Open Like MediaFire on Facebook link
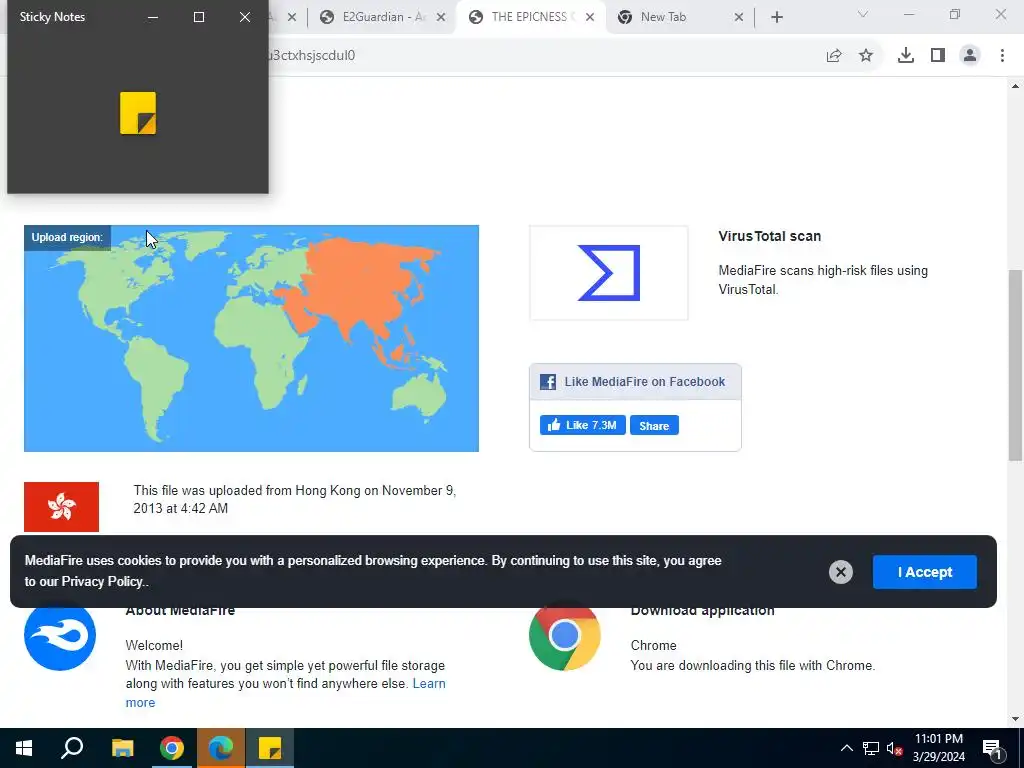The height and width of the screenshot is (768, 1024). tap(645, 382)
